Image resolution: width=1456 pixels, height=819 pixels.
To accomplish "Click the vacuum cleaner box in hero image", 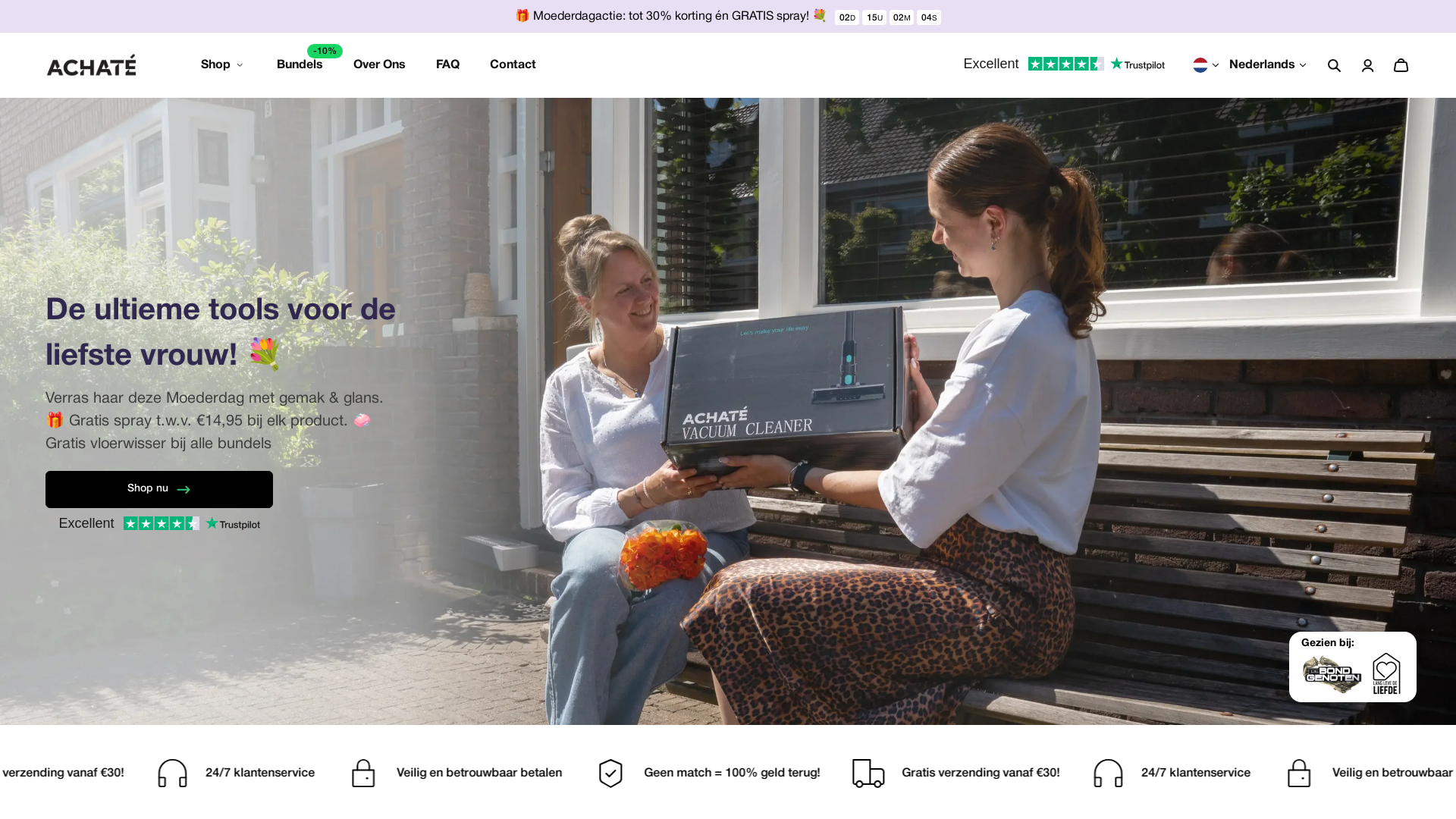I will pos(785,391).
